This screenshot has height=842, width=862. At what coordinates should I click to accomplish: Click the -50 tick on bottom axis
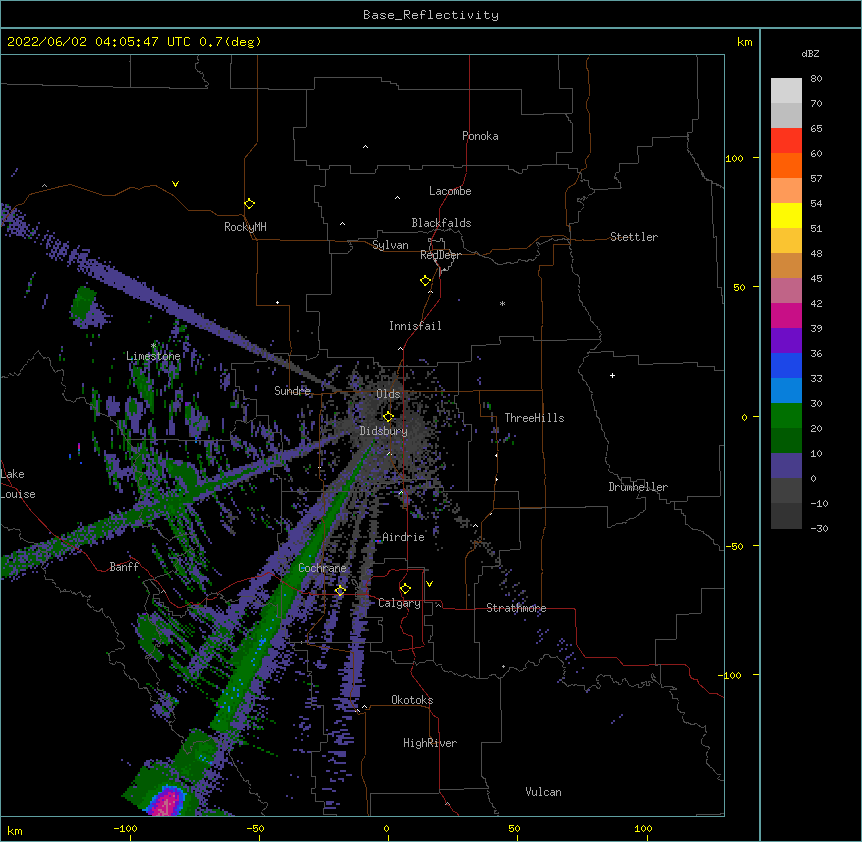255,828
